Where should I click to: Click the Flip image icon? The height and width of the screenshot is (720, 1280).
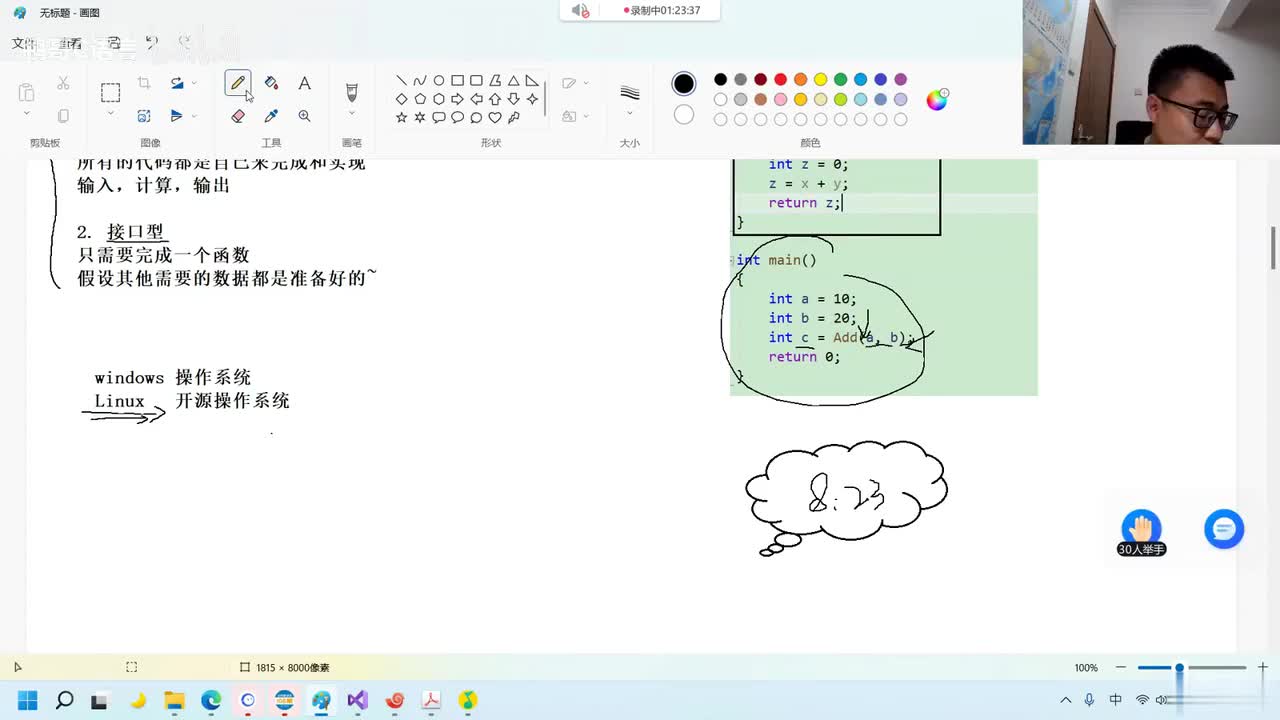click(x=177, y=116)
